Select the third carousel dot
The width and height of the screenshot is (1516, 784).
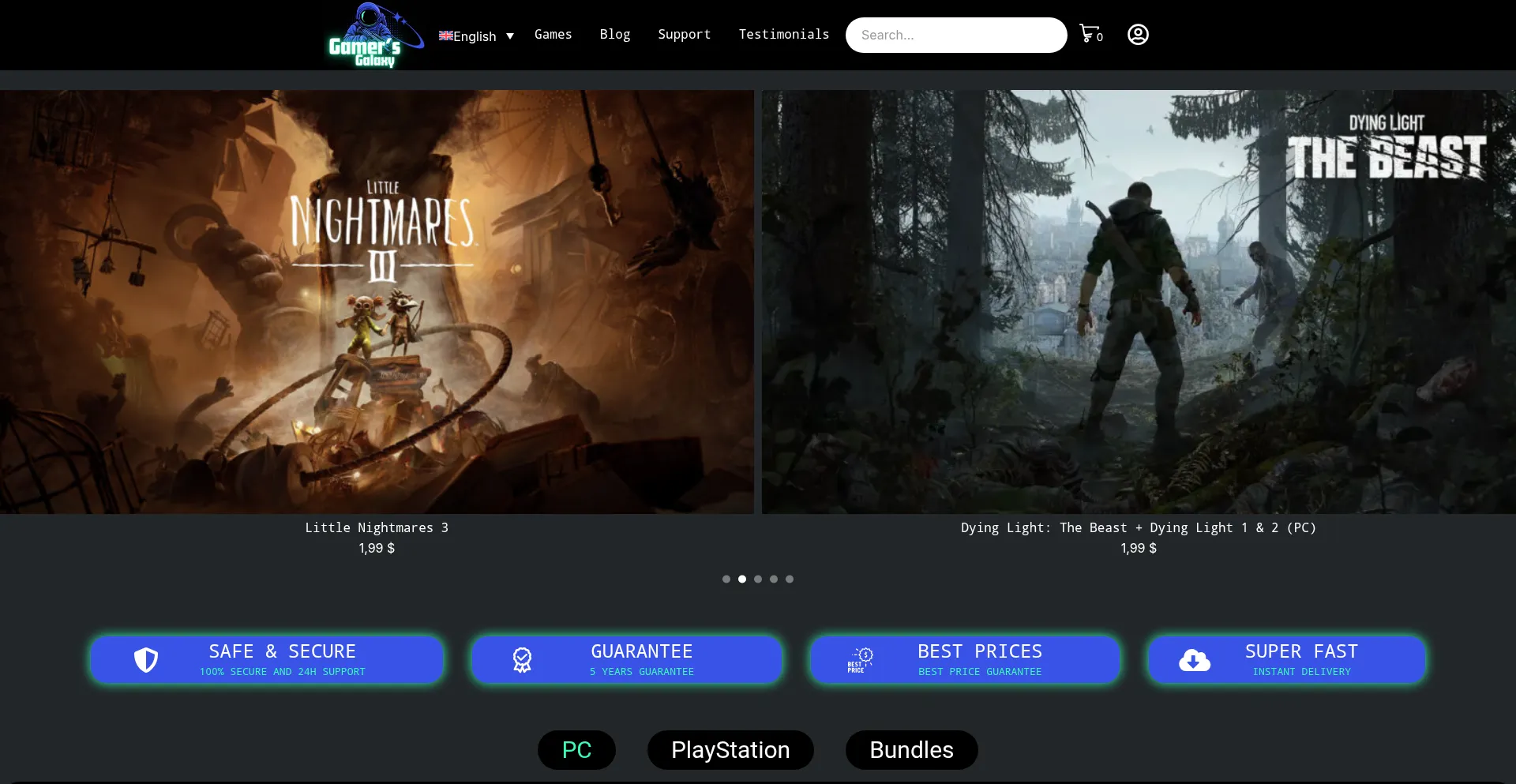(x=758, y=580)
